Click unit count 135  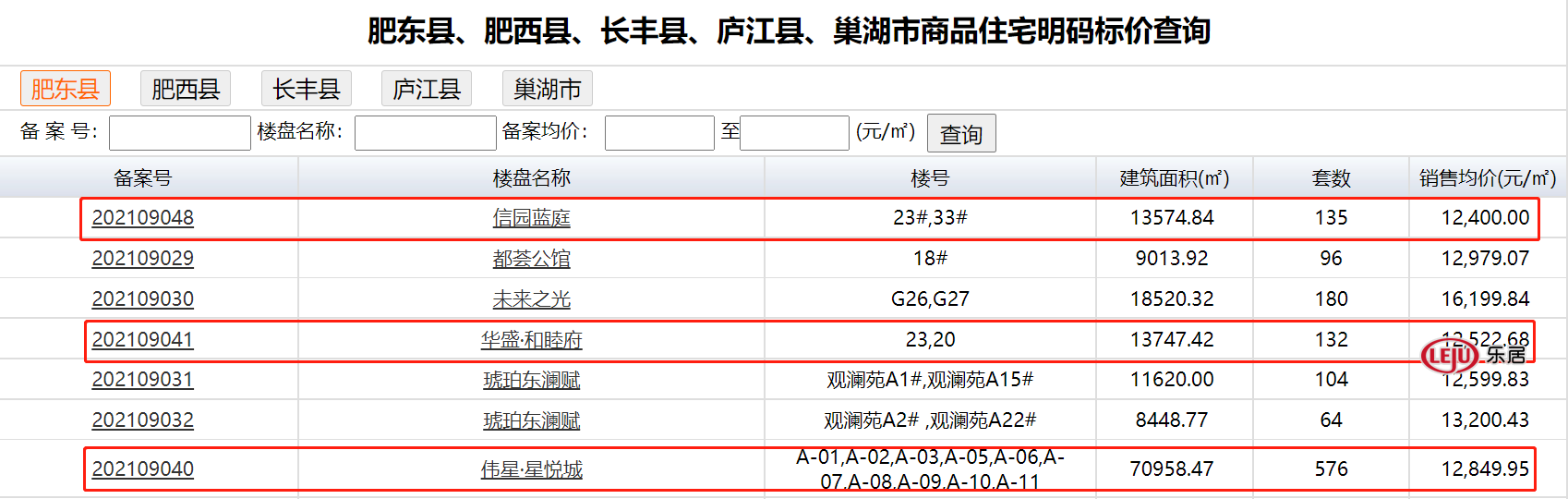[1332, 218]
